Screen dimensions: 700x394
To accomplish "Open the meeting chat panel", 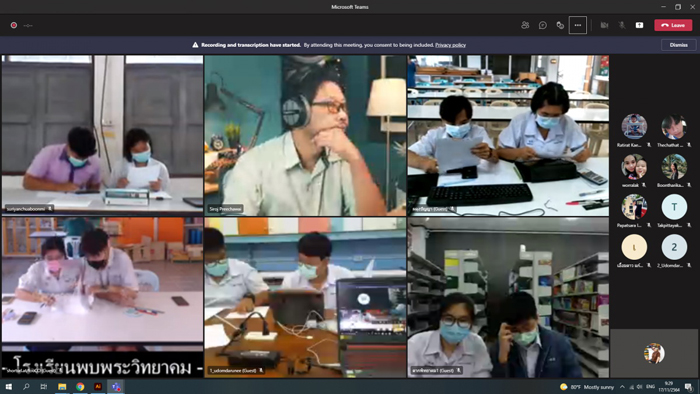I will 542,25.
